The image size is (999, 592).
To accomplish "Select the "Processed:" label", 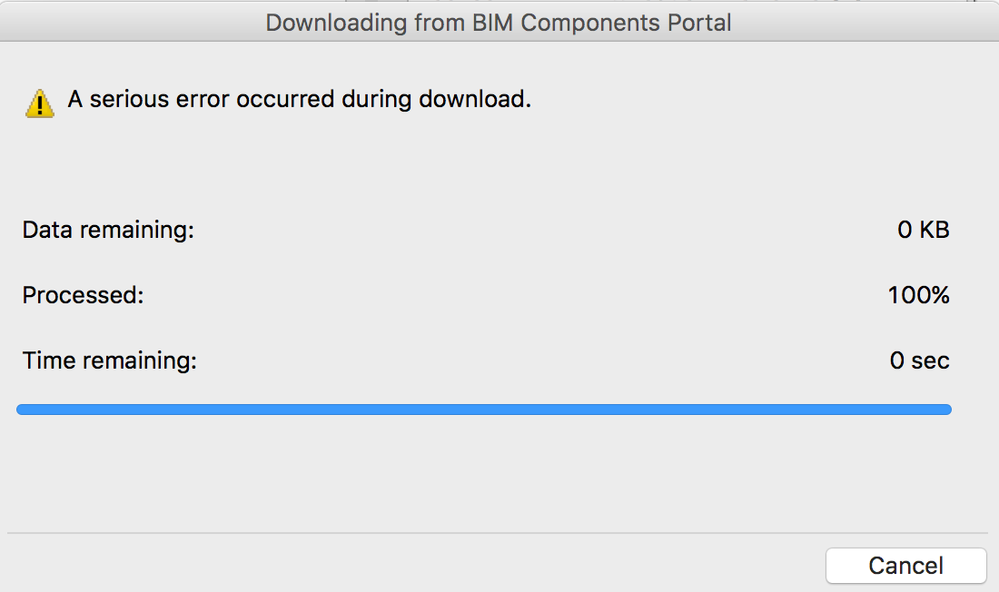I will [x=83, y=295].
